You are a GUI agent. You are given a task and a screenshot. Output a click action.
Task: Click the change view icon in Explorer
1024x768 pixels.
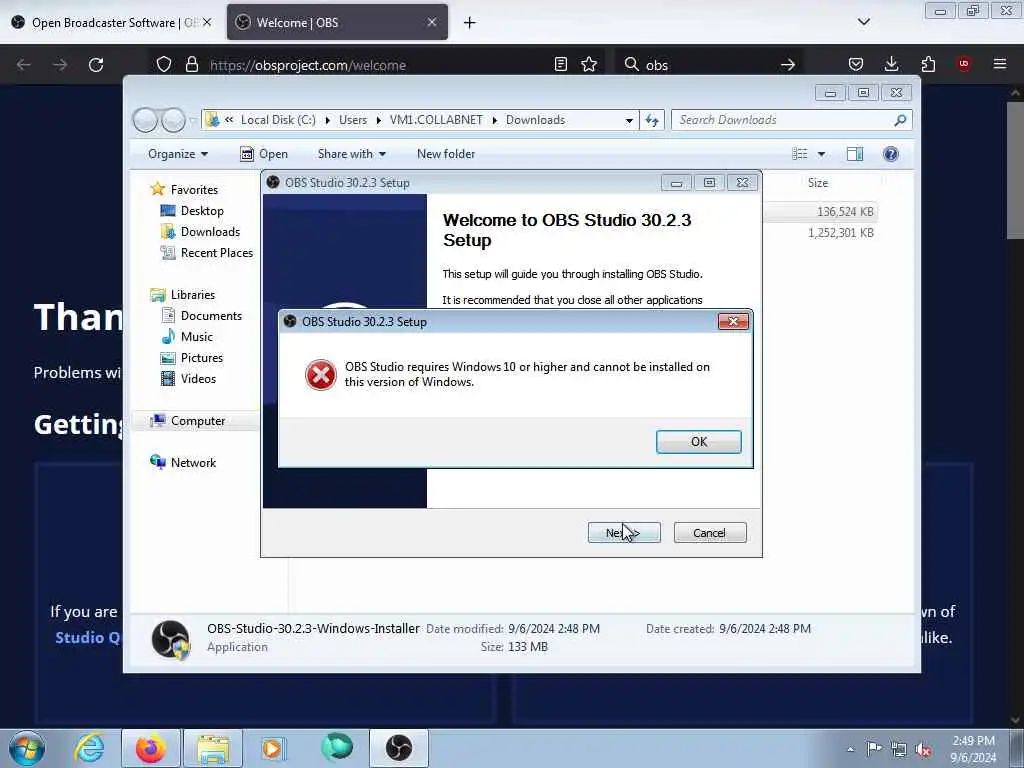point(800,154)
